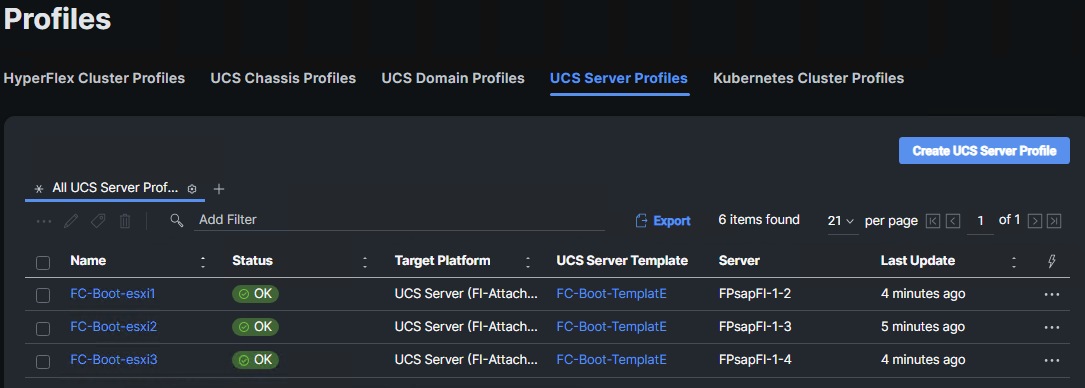Click Target Platform cell in FC-Boot-esxi1 row
Viewport: 1085px width, 388px height.
click(466, 294)
